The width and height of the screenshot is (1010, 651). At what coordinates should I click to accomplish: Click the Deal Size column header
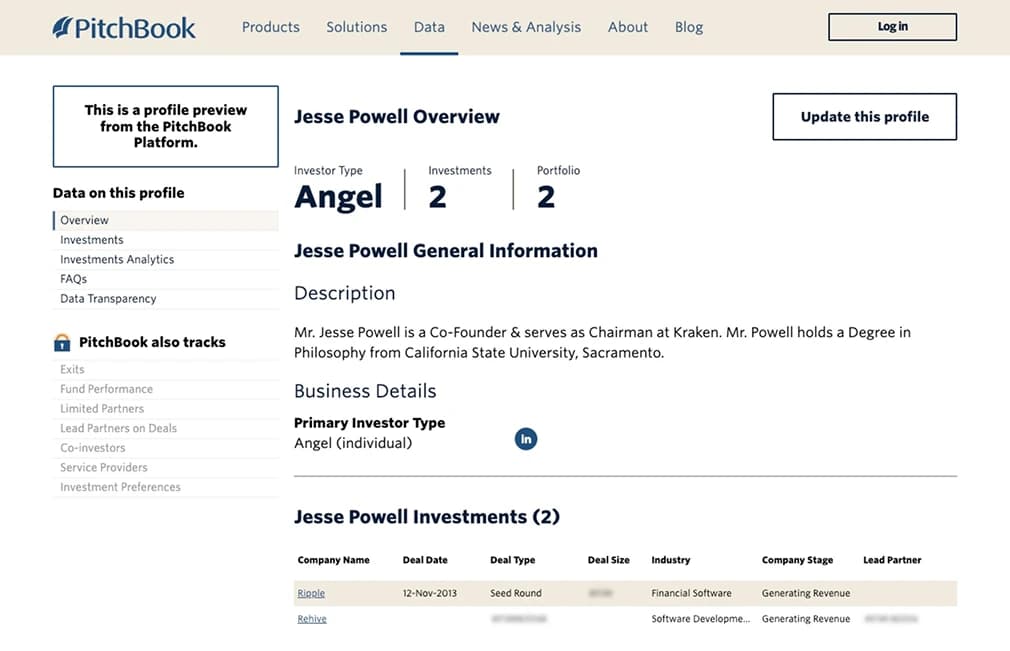click(609, 560)
